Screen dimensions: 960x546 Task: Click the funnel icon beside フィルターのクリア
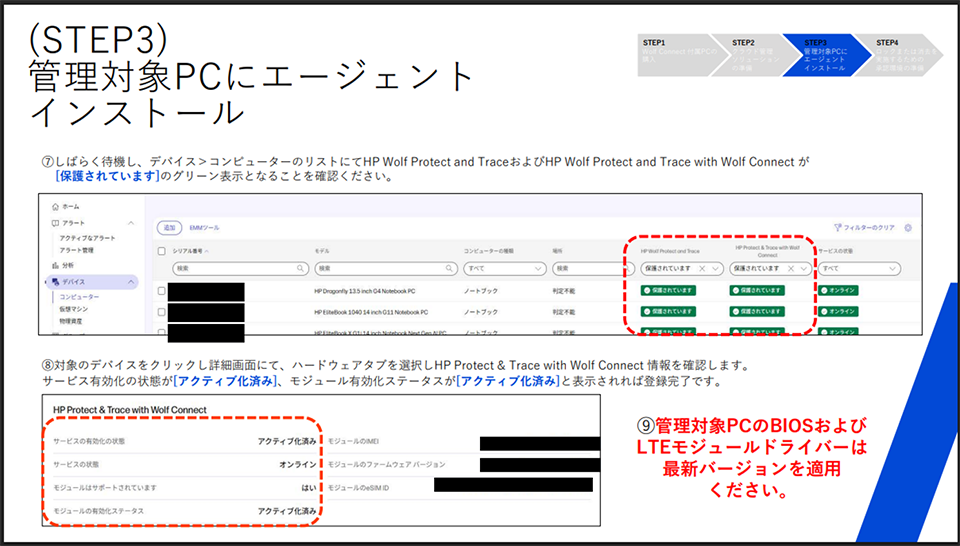click(838, 228)
